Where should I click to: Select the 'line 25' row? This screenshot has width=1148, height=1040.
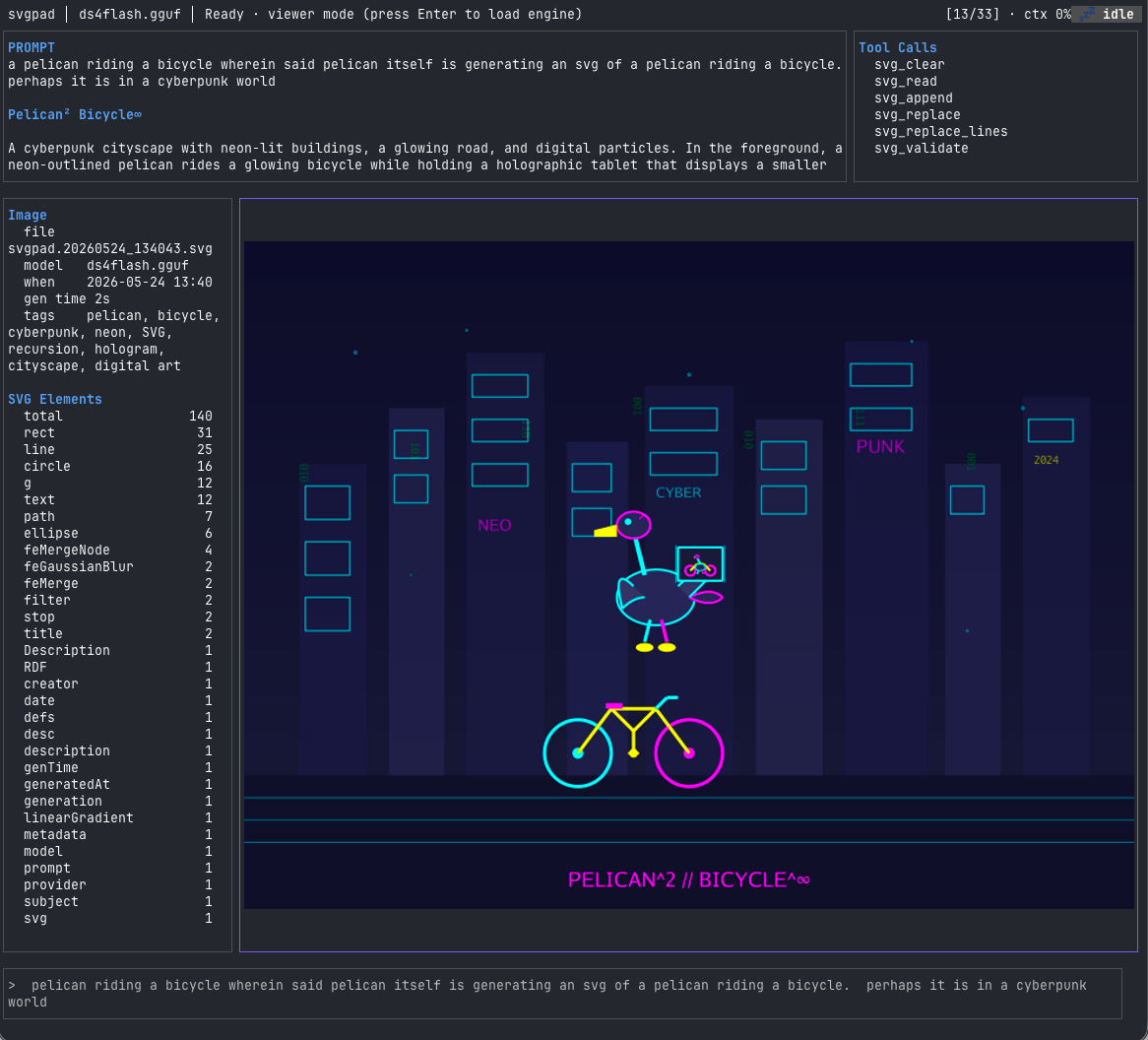(x=118, y=450)
